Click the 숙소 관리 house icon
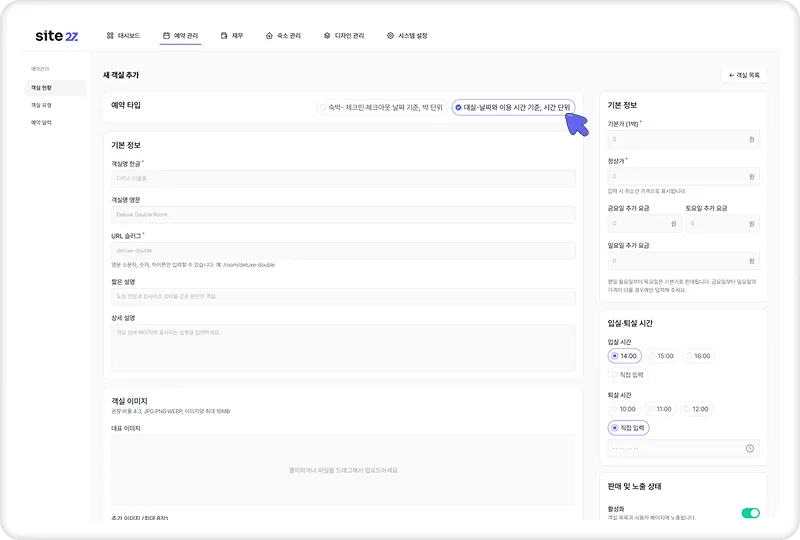 (x=269, y=36)
